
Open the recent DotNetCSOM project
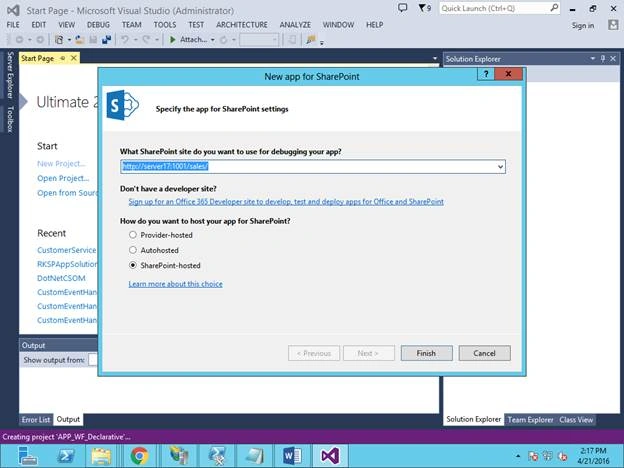point(61,278)
